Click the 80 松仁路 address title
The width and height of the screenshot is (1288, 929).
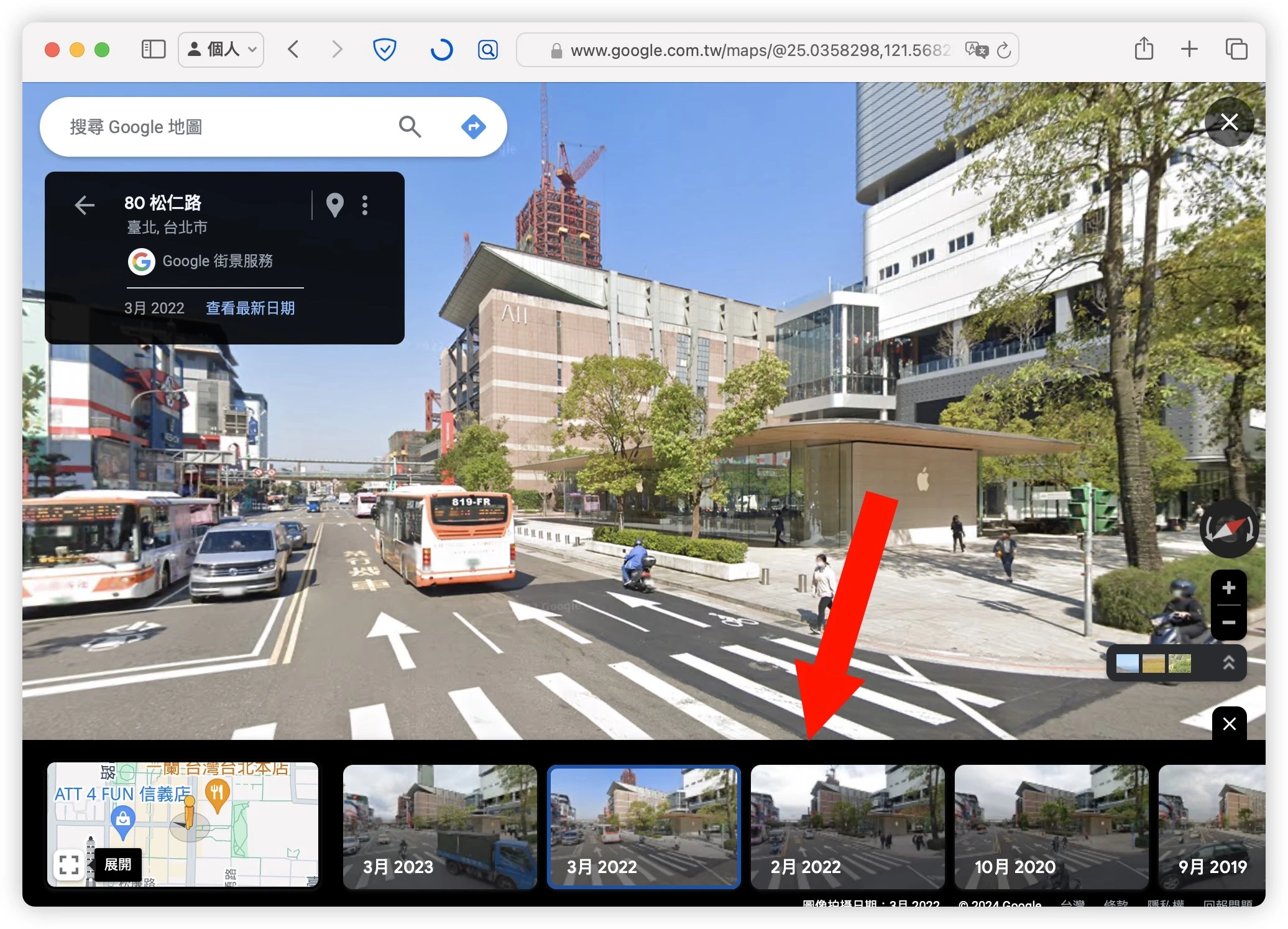click(x=163, y=203)
